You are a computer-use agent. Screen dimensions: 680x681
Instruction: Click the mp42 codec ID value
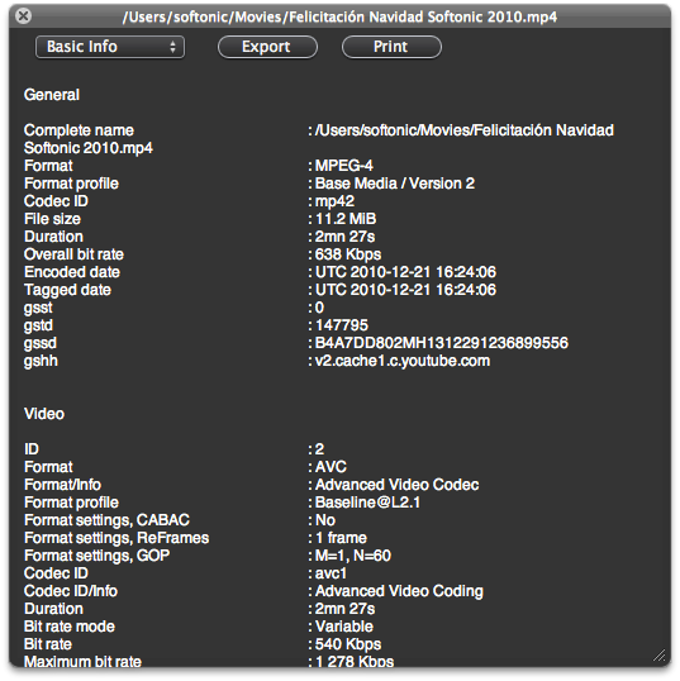coord(334,202)
